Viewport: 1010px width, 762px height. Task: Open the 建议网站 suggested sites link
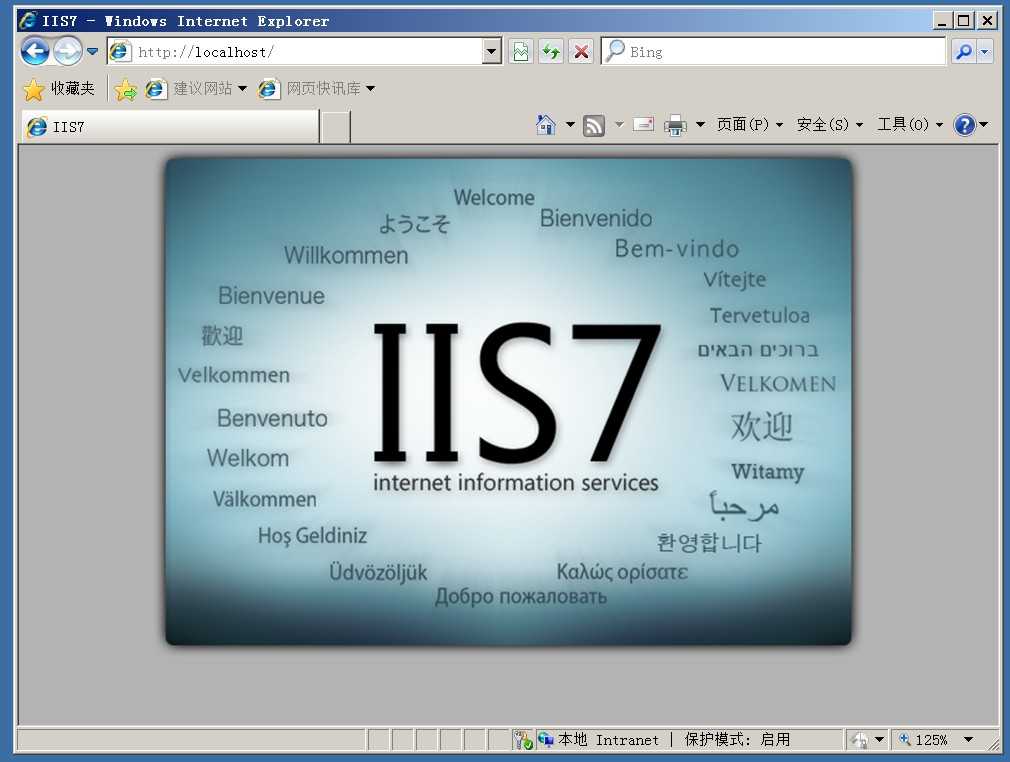point(196,89)
